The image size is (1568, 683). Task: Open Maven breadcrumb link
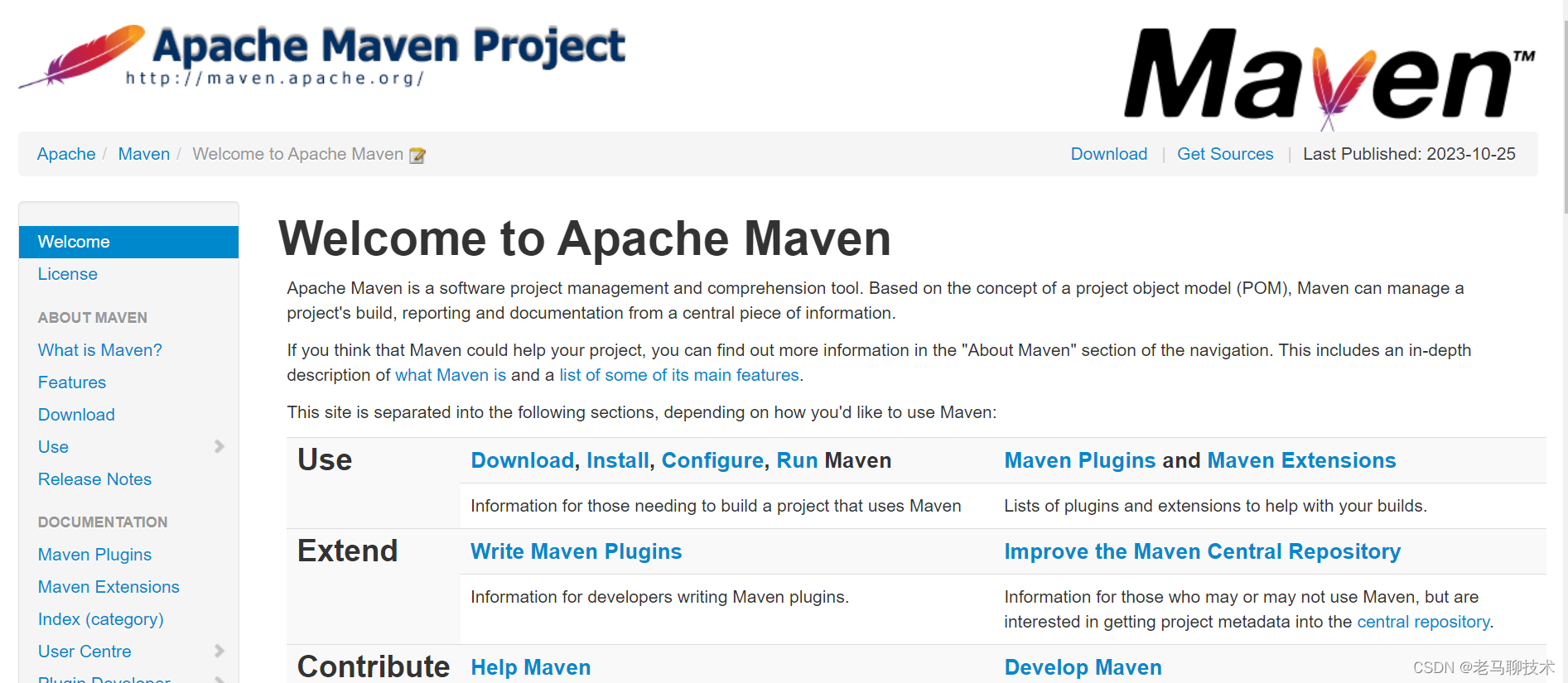click(x=144, y=154)
